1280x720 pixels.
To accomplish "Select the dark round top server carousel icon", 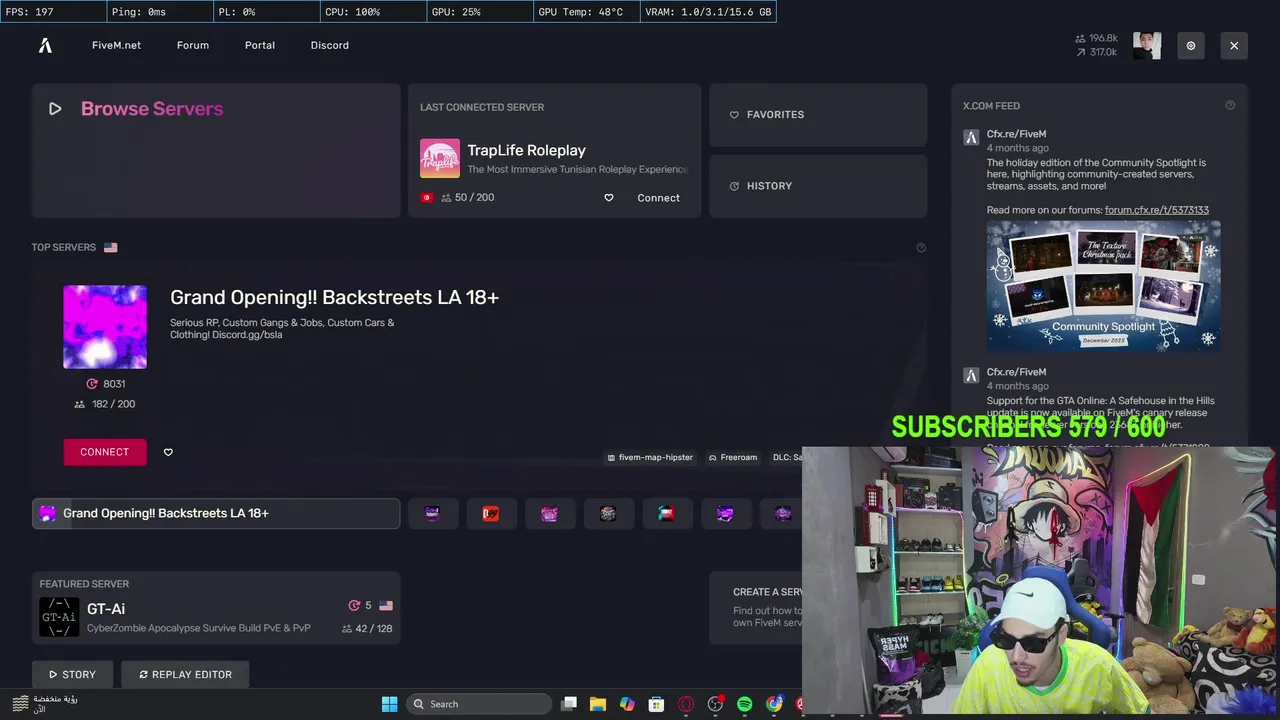I will coord(608,513).
